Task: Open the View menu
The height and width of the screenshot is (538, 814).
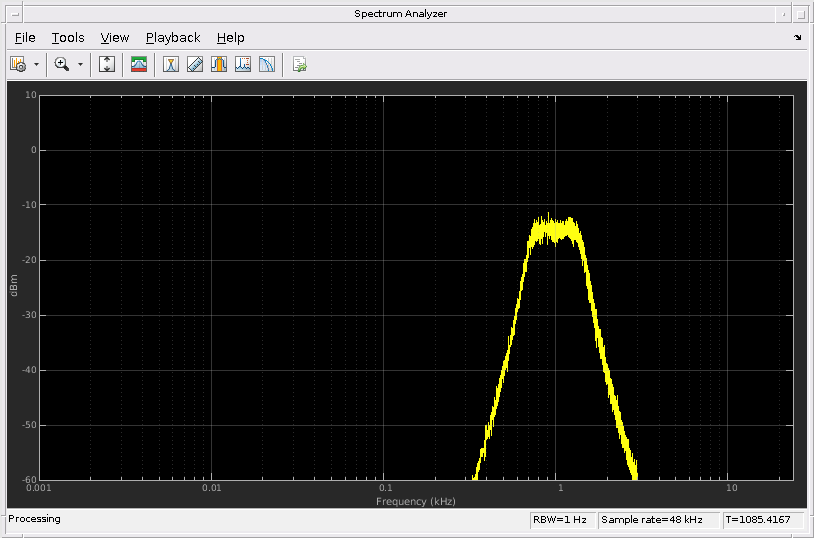Action: (115, 38)
